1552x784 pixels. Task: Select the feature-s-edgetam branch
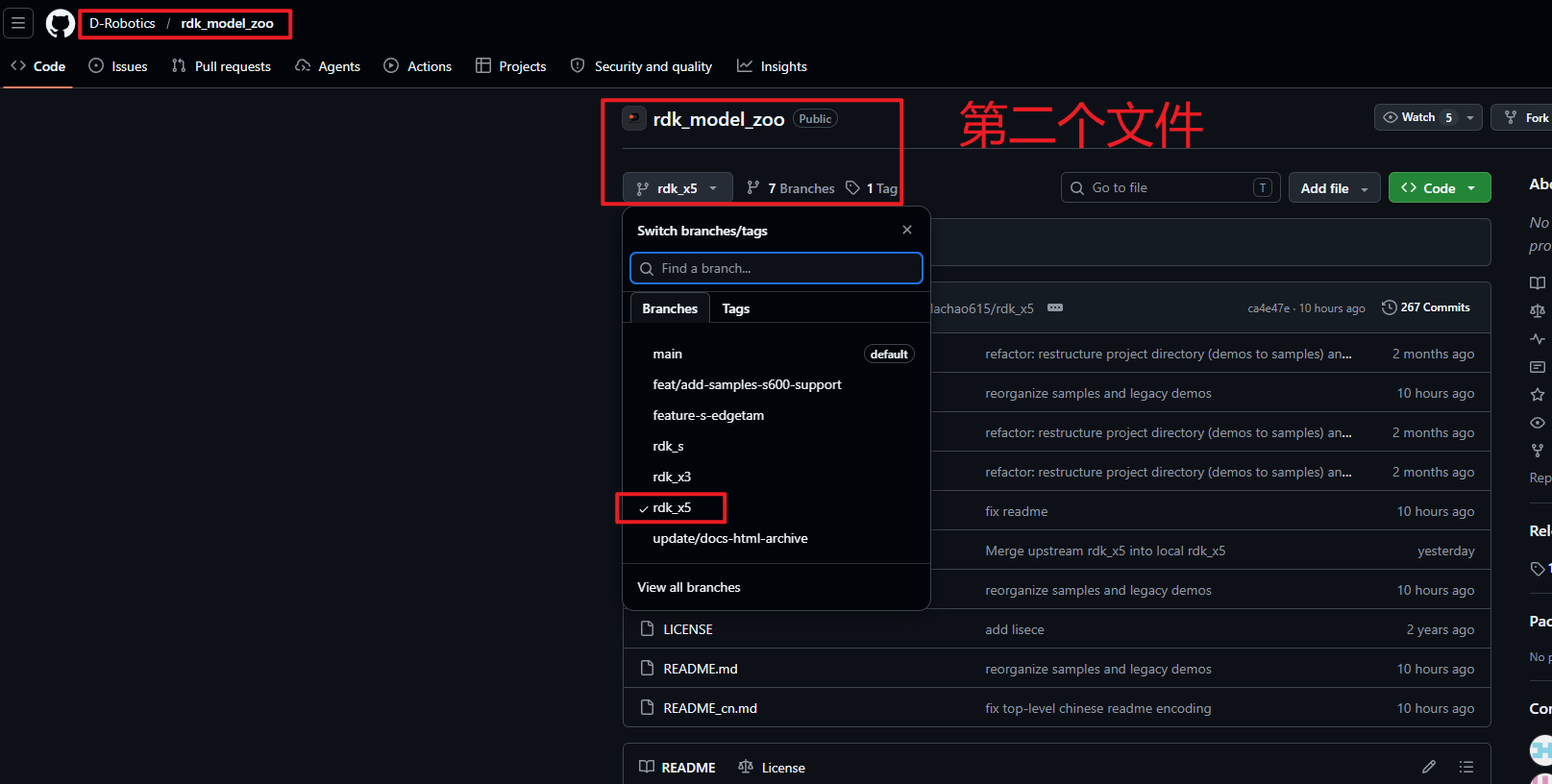point(776,415)
